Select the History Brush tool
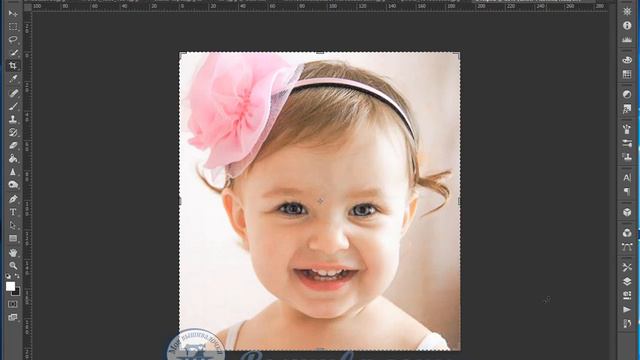 (13, 132)
